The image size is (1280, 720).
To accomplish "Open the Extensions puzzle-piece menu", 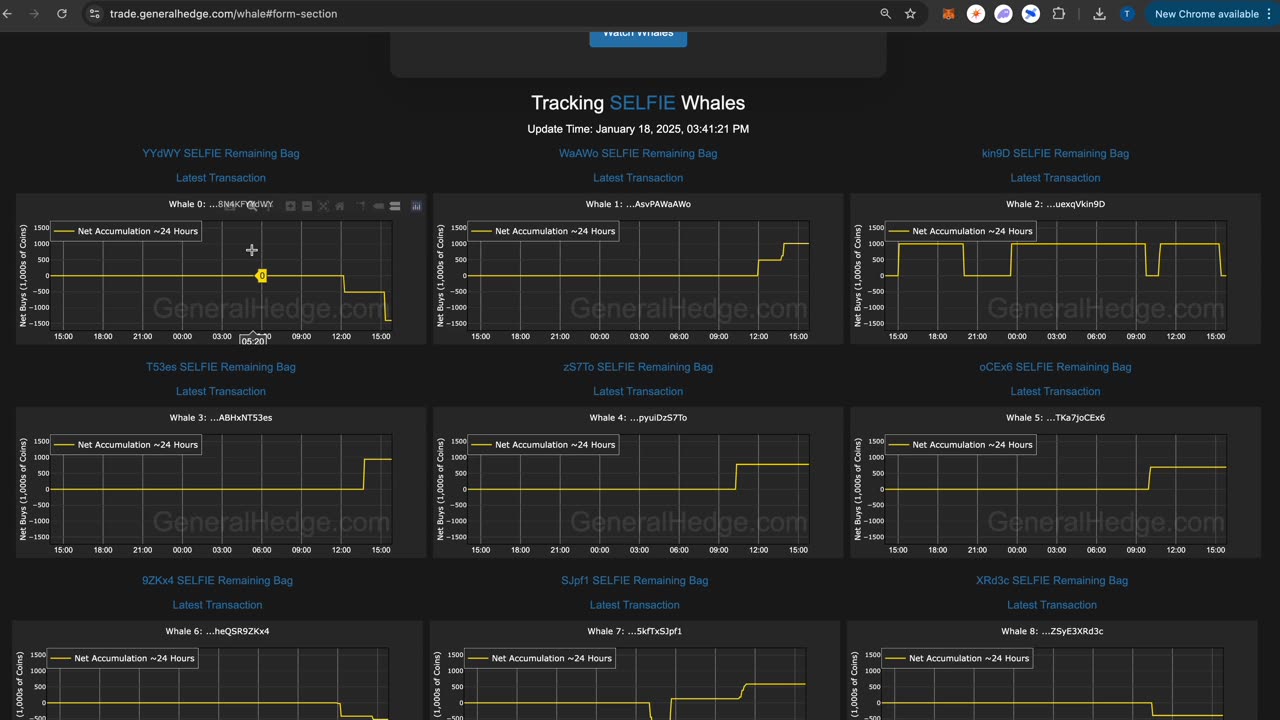I will 1059,14.
